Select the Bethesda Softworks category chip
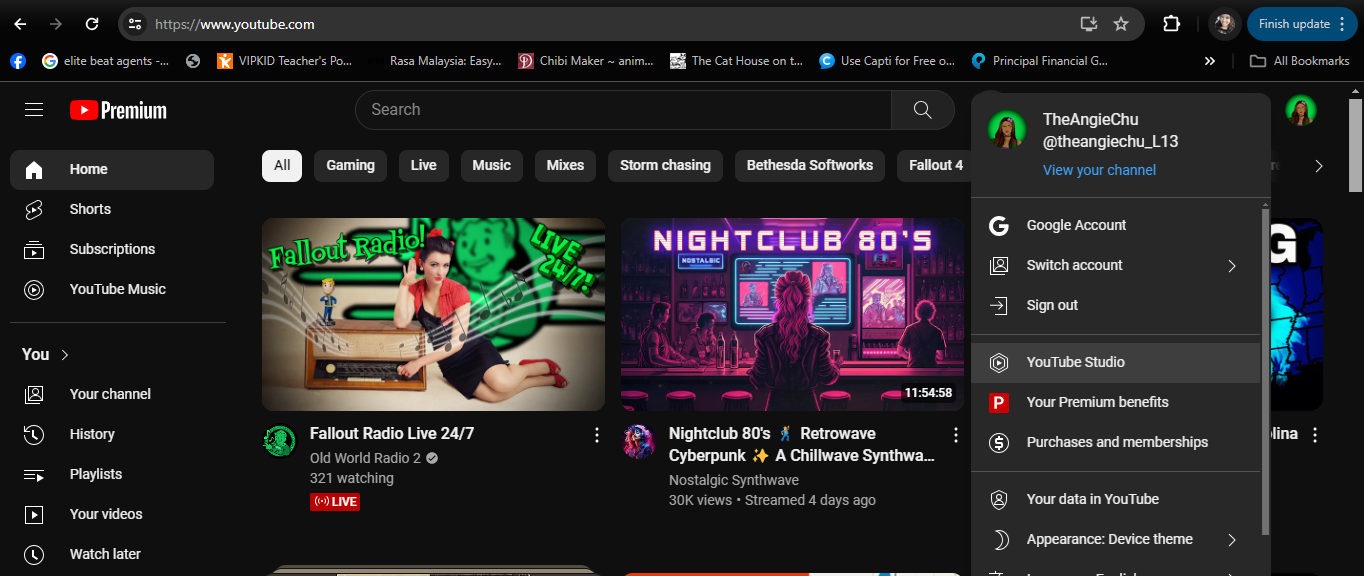Image resolution: width=1364 pixels, height=576 pixels. point(810,166)
